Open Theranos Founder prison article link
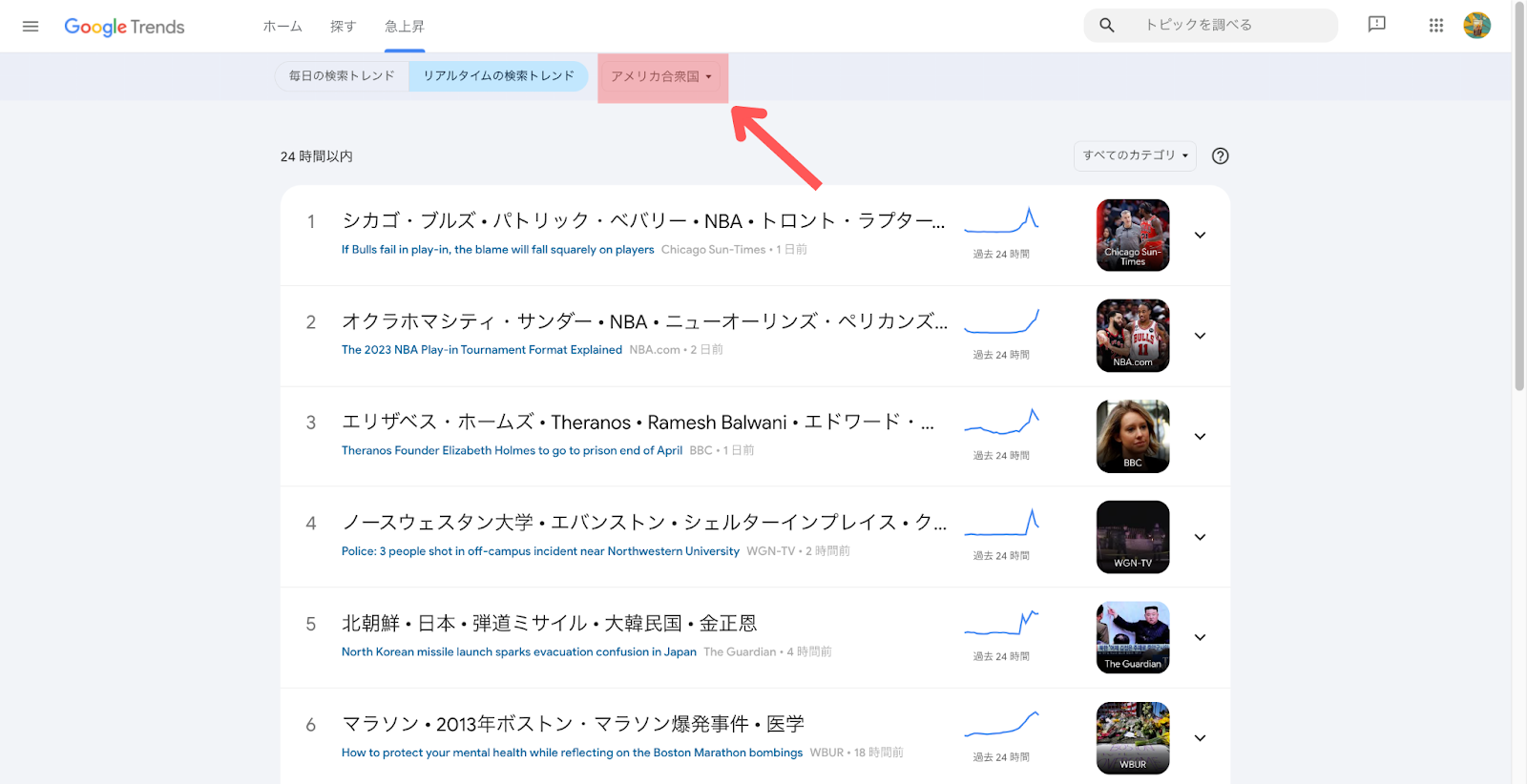This screenshot has width=1527, height=784. (512, 450)
